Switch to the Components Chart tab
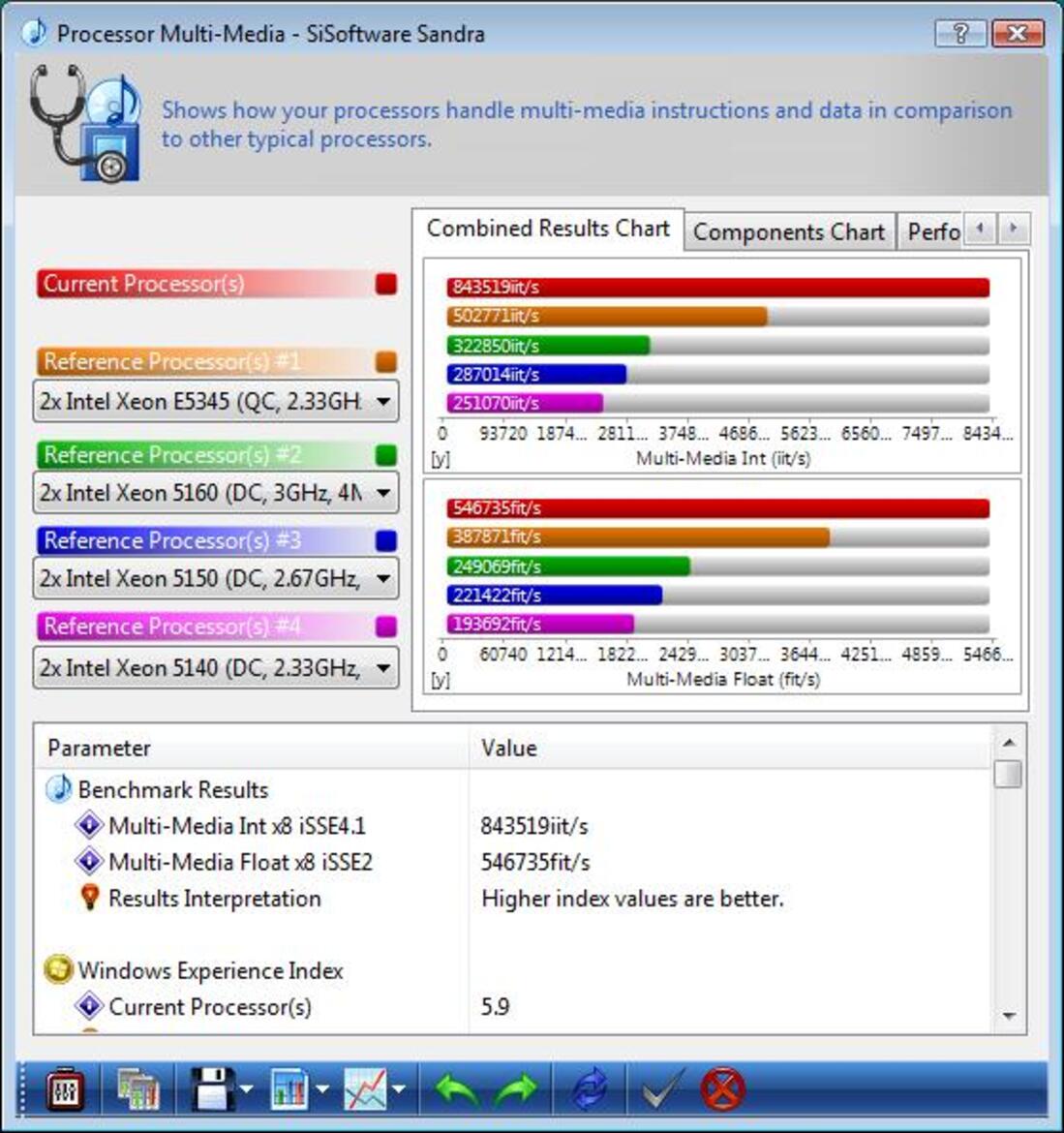 click(x=789, y=232)
